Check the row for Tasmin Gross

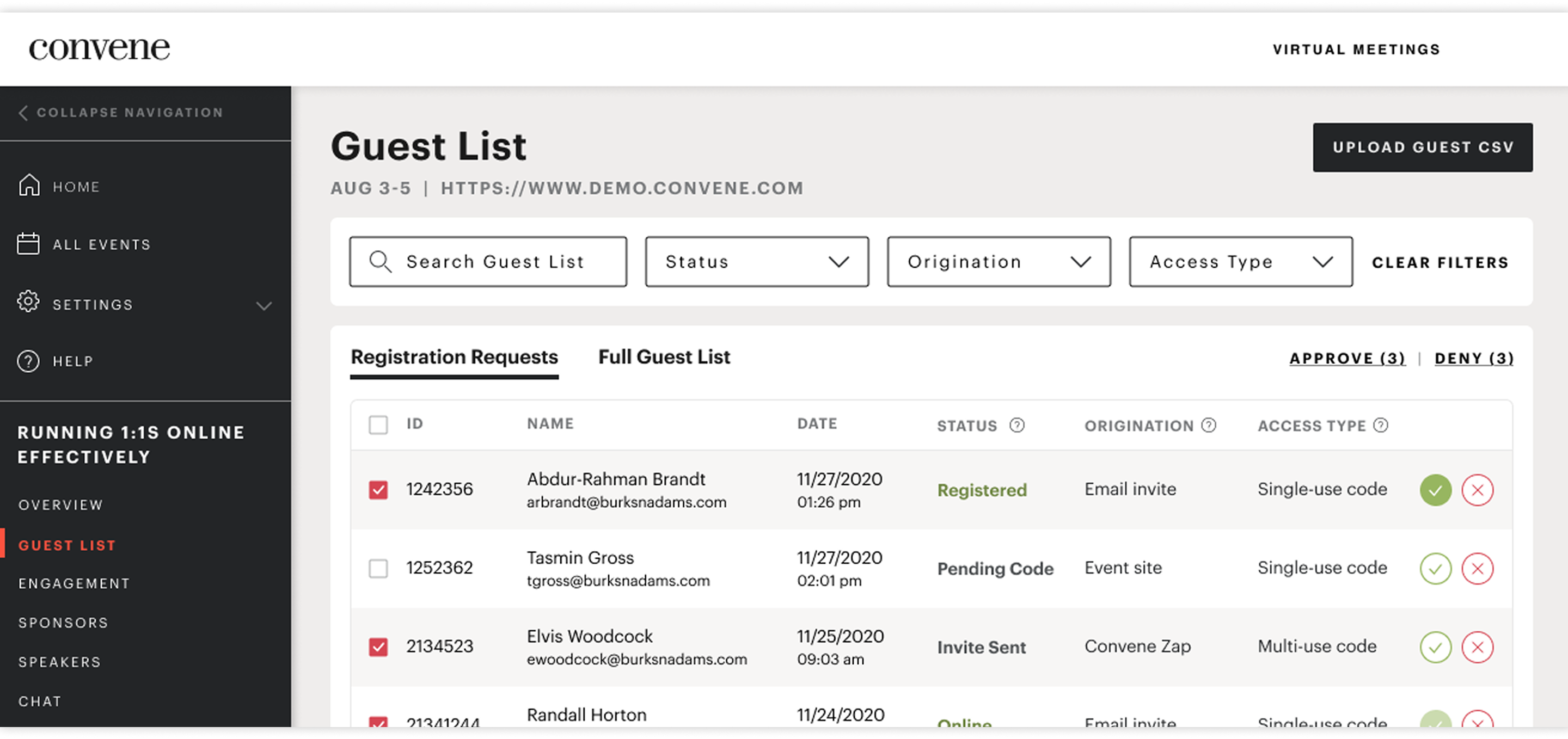click(x=378, y=569)
